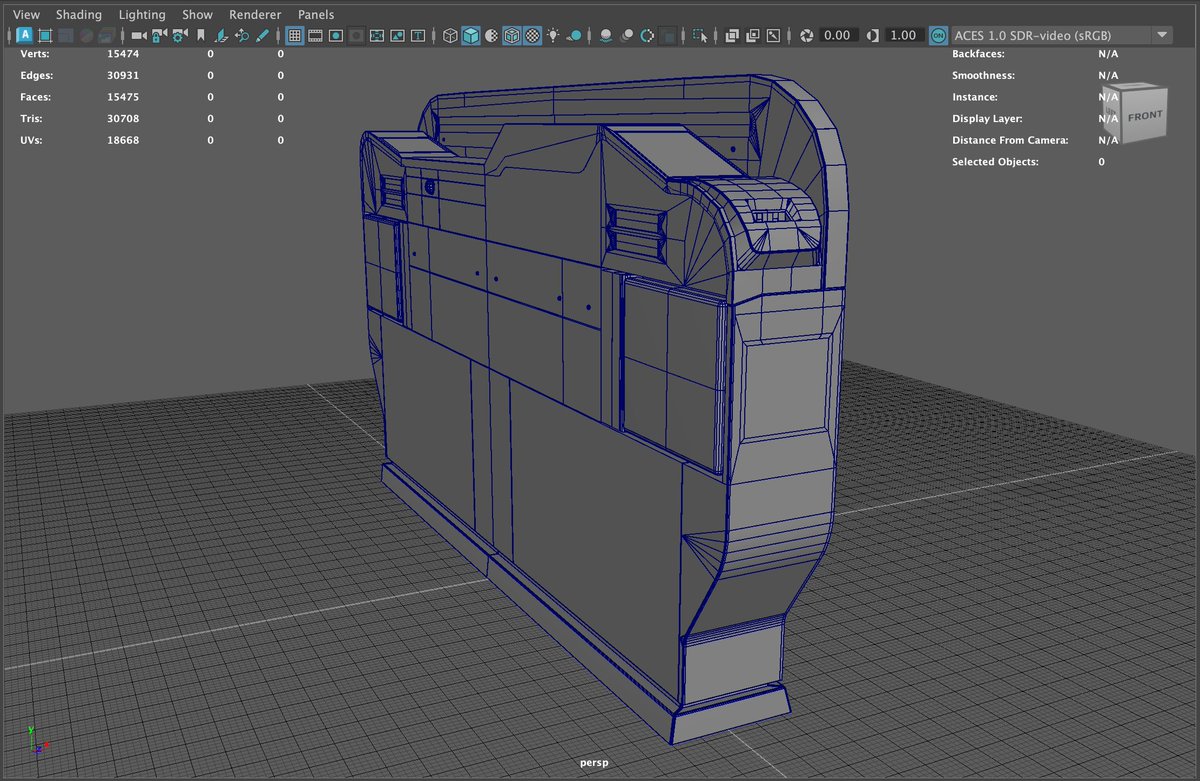Click the Display Layer heads-up label
The height and width of the screenshot is (781, 1200).
[x=985, y=119]
